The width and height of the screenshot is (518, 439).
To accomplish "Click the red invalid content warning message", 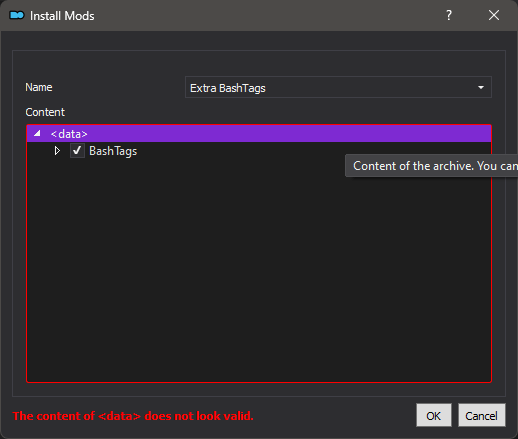I will click(133, 416).
